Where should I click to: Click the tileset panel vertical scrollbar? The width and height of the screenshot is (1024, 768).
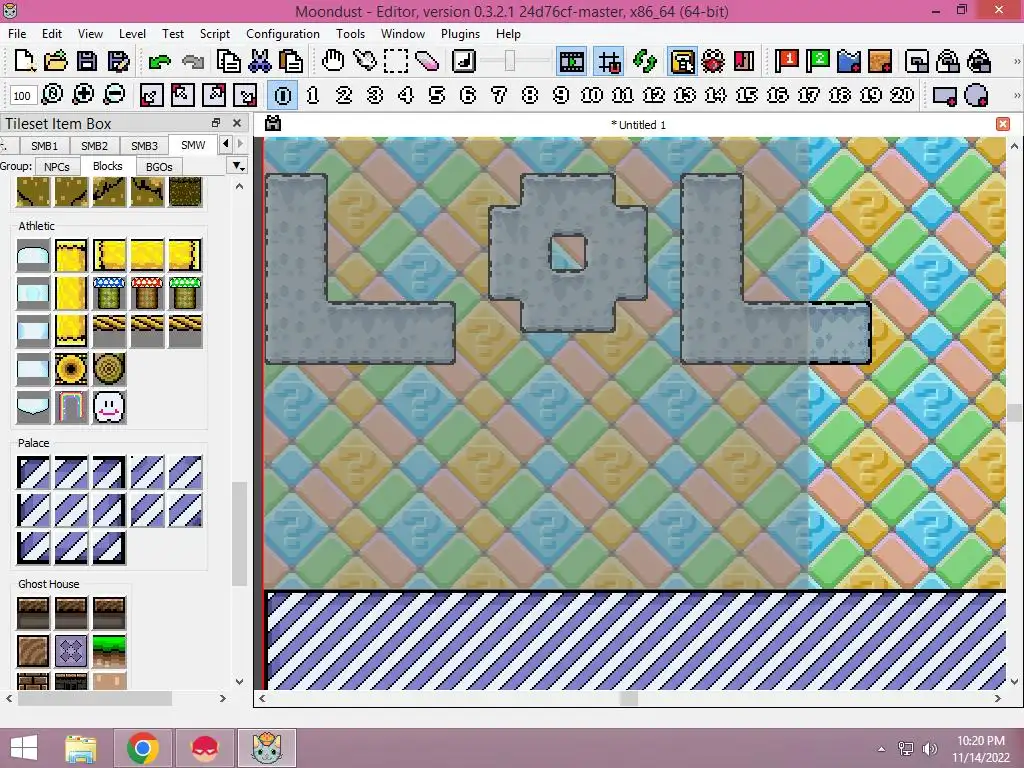coord(239,534)
